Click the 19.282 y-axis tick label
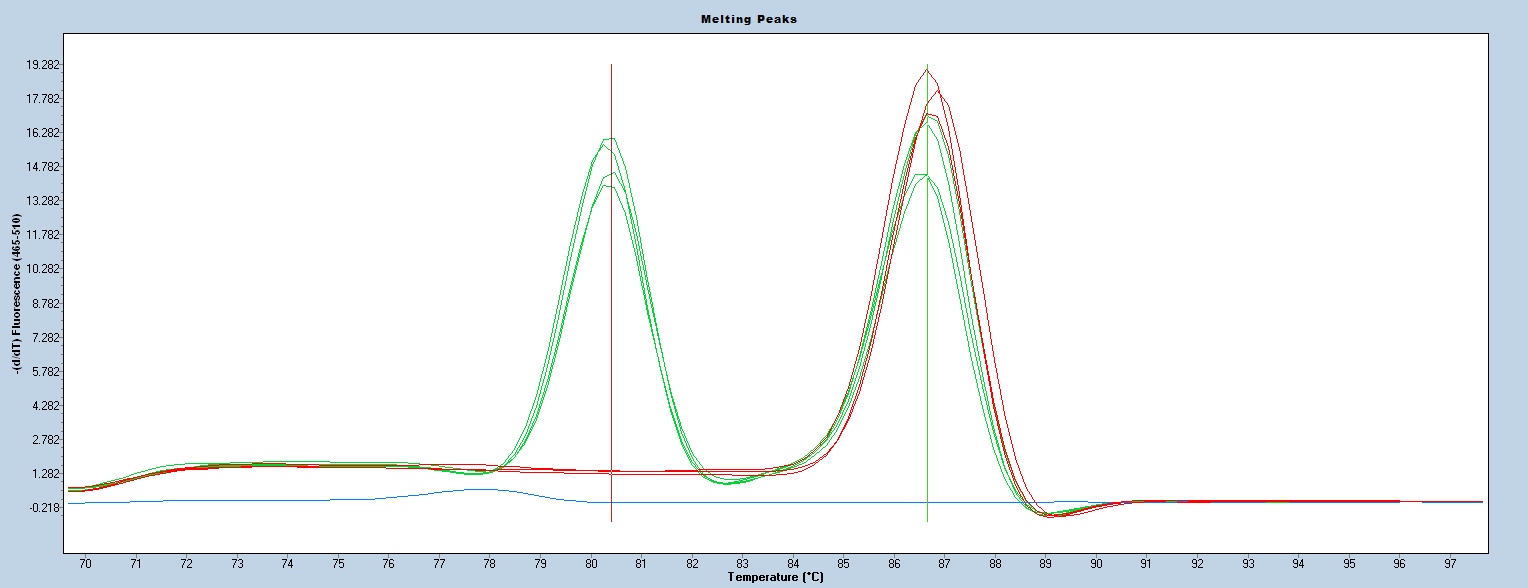Image resolution: width=1528 pixels, height=588 pixels. pyautogui.click(x=43, y=65)
